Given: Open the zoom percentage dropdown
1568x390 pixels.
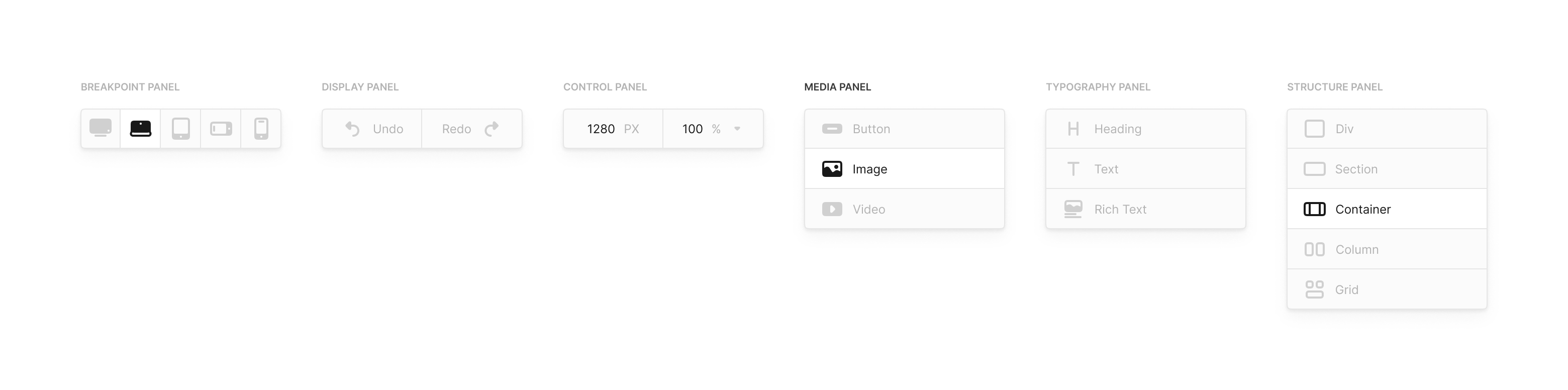Looking at the screenshot, I should pos(737,128).
